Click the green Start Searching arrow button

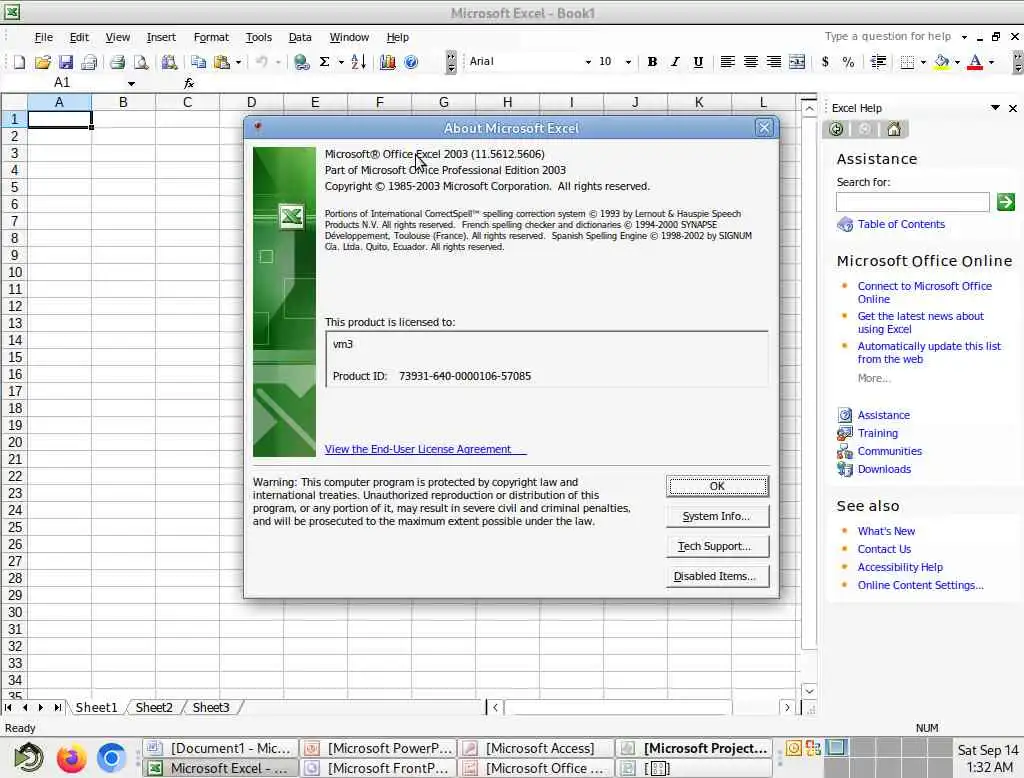(1006, 202)
